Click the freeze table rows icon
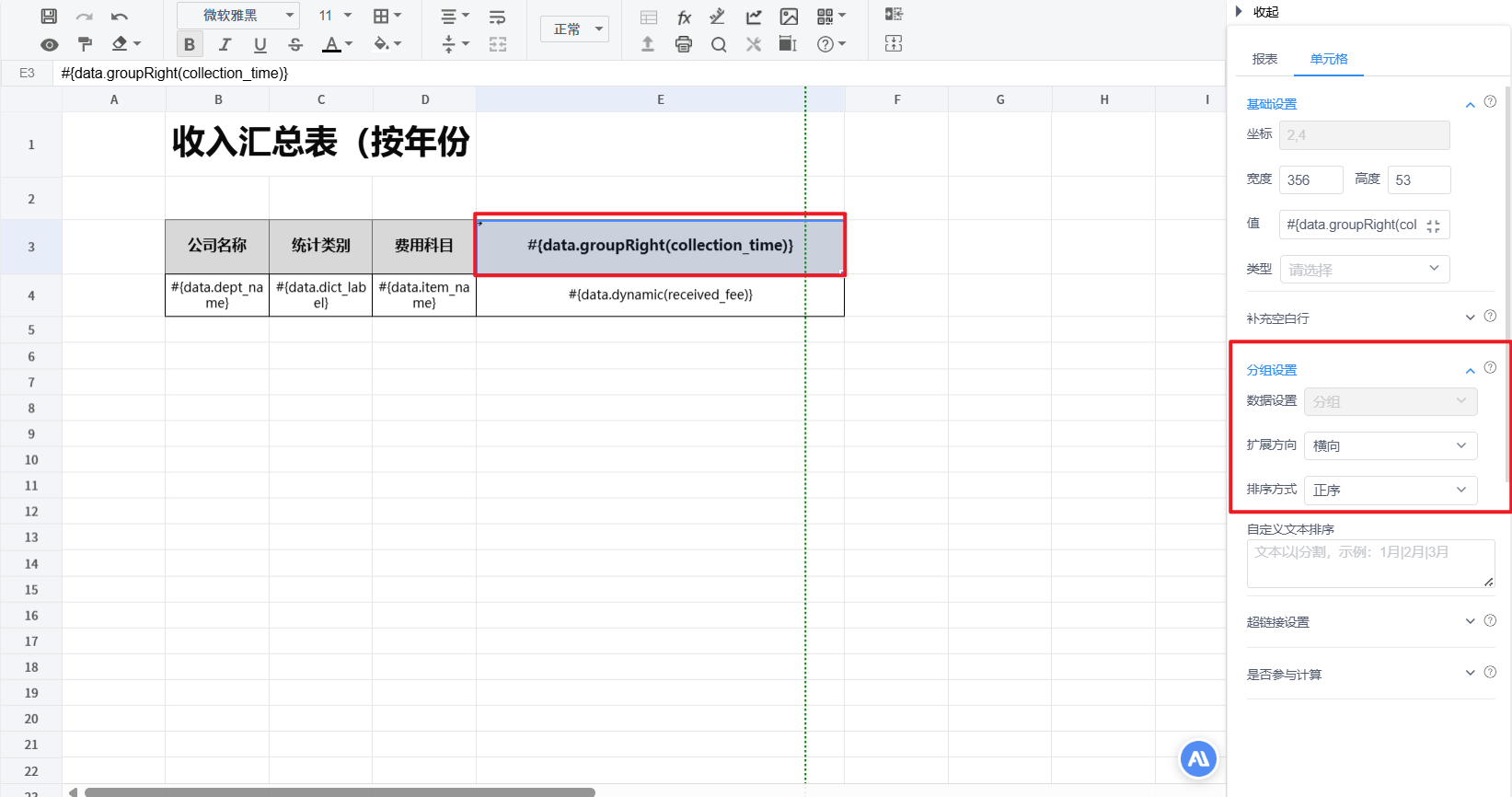 click(649, 17)
